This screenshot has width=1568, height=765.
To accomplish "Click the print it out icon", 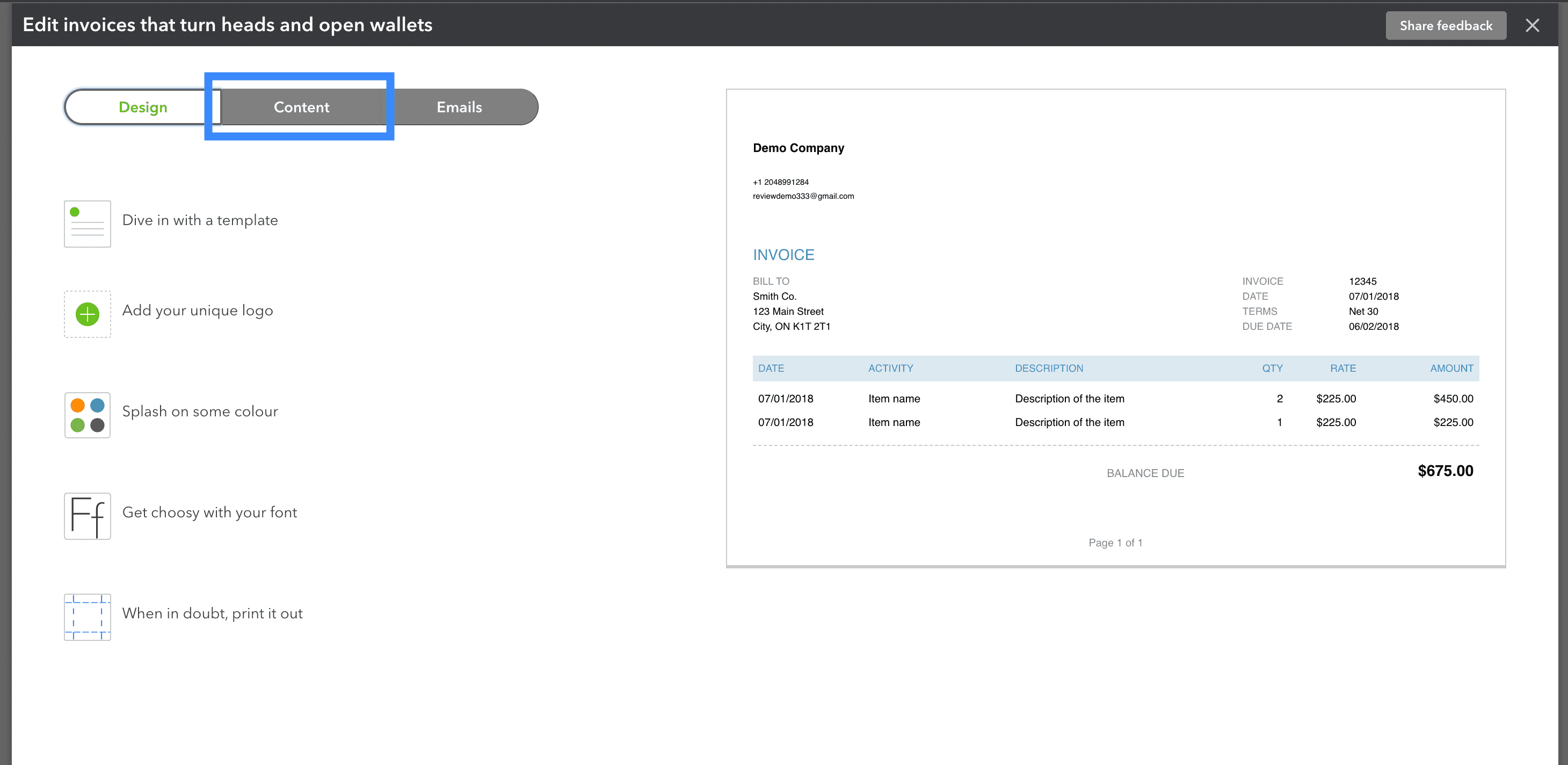I will pyautogui.click(x=86, y=611).
